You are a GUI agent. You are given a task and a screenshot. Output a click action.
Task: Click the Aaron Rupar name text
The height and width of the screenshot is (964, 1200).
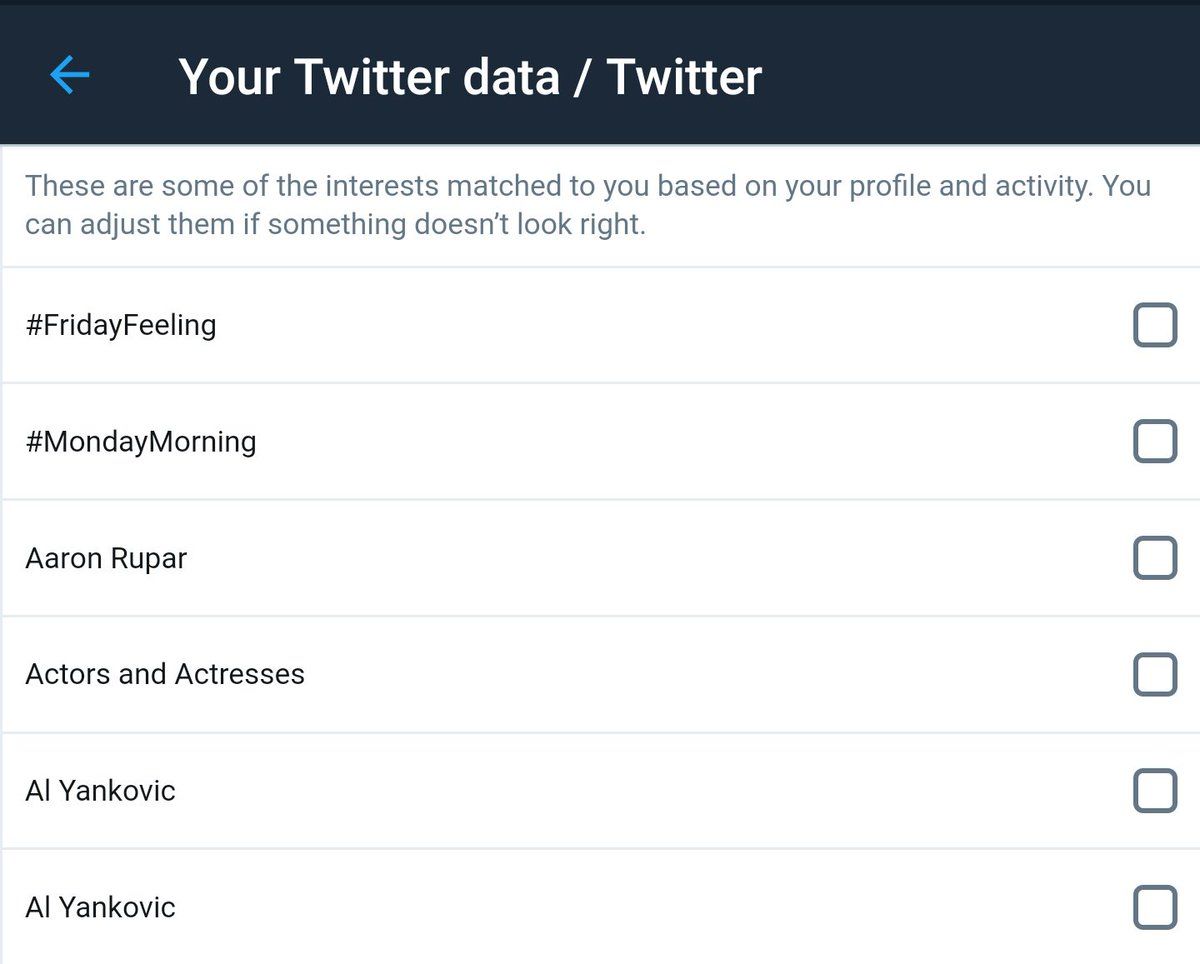click(106, 558)
